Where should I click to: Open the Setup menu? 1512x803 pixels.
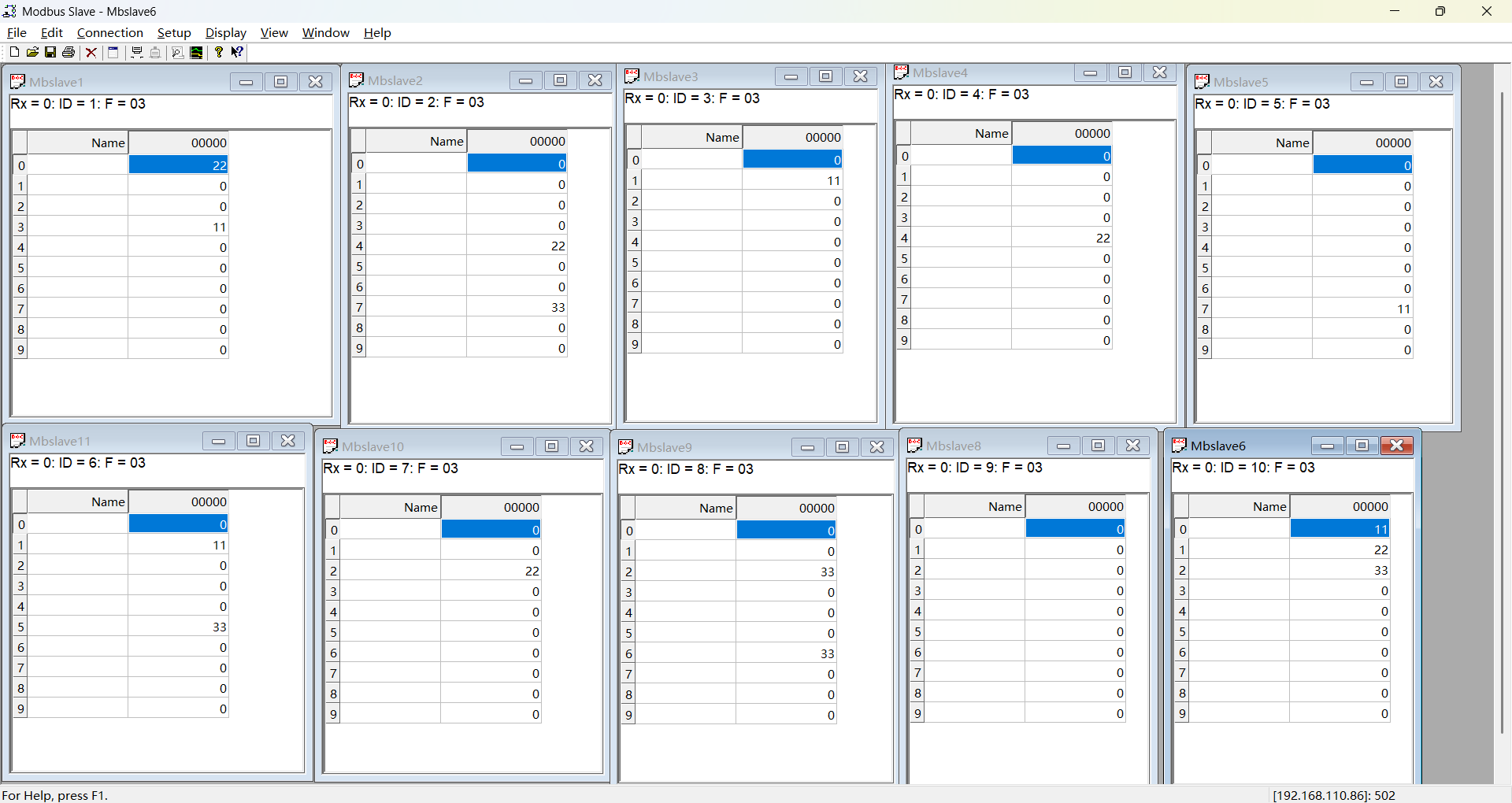[x=174, y=32]
